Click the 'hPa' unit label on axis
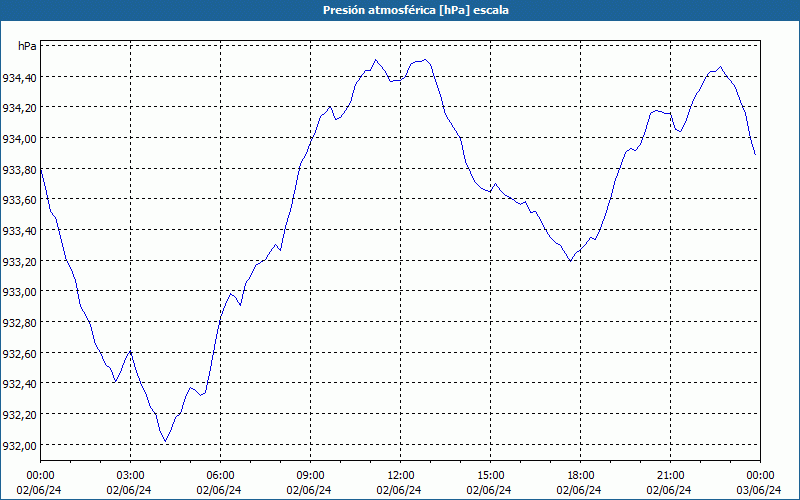800x500 pixels. tap(27, 46)
